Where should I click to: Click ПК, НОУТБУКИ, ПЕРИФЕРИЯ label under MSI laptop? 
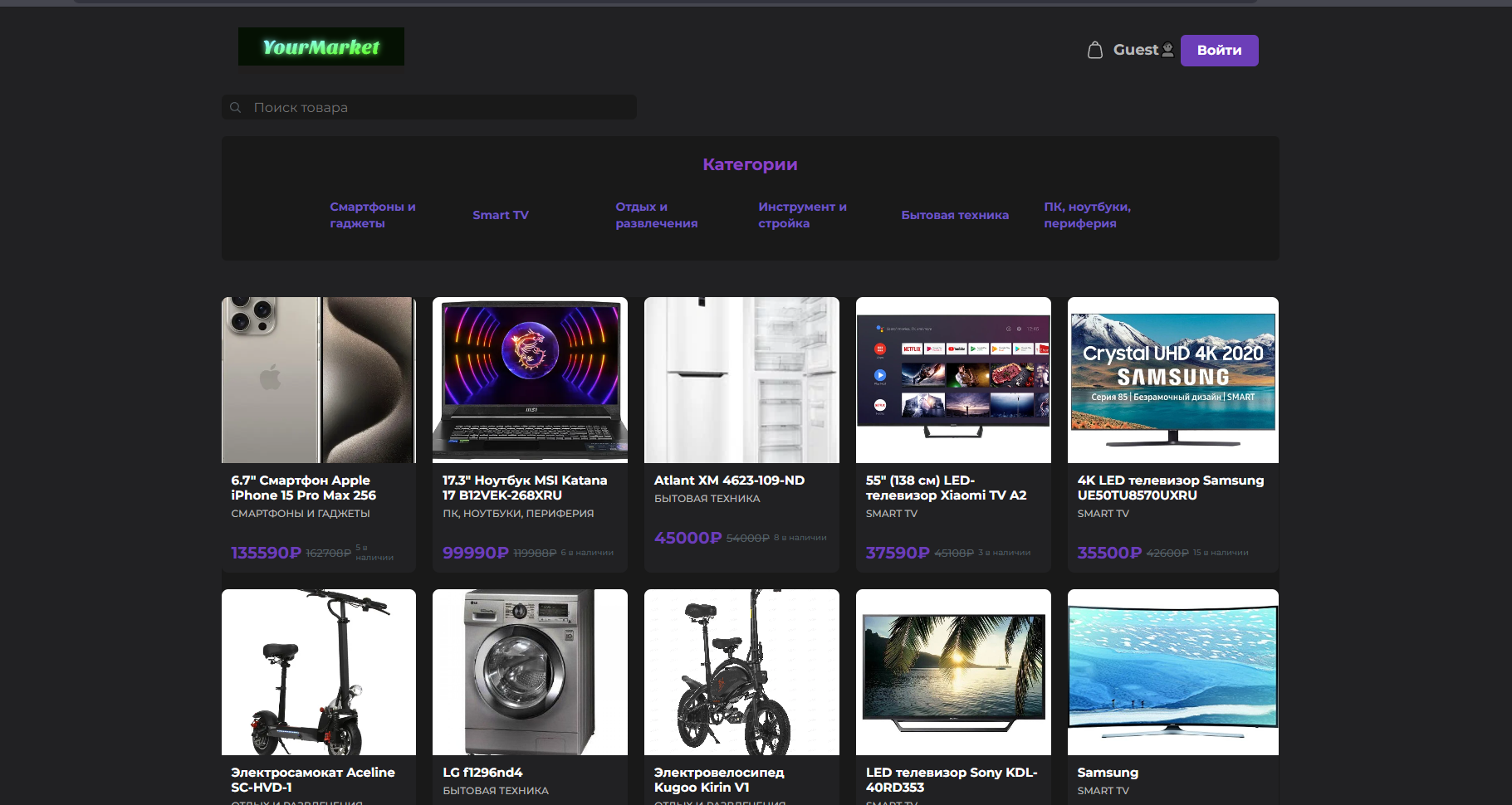[x=518, y=514]
